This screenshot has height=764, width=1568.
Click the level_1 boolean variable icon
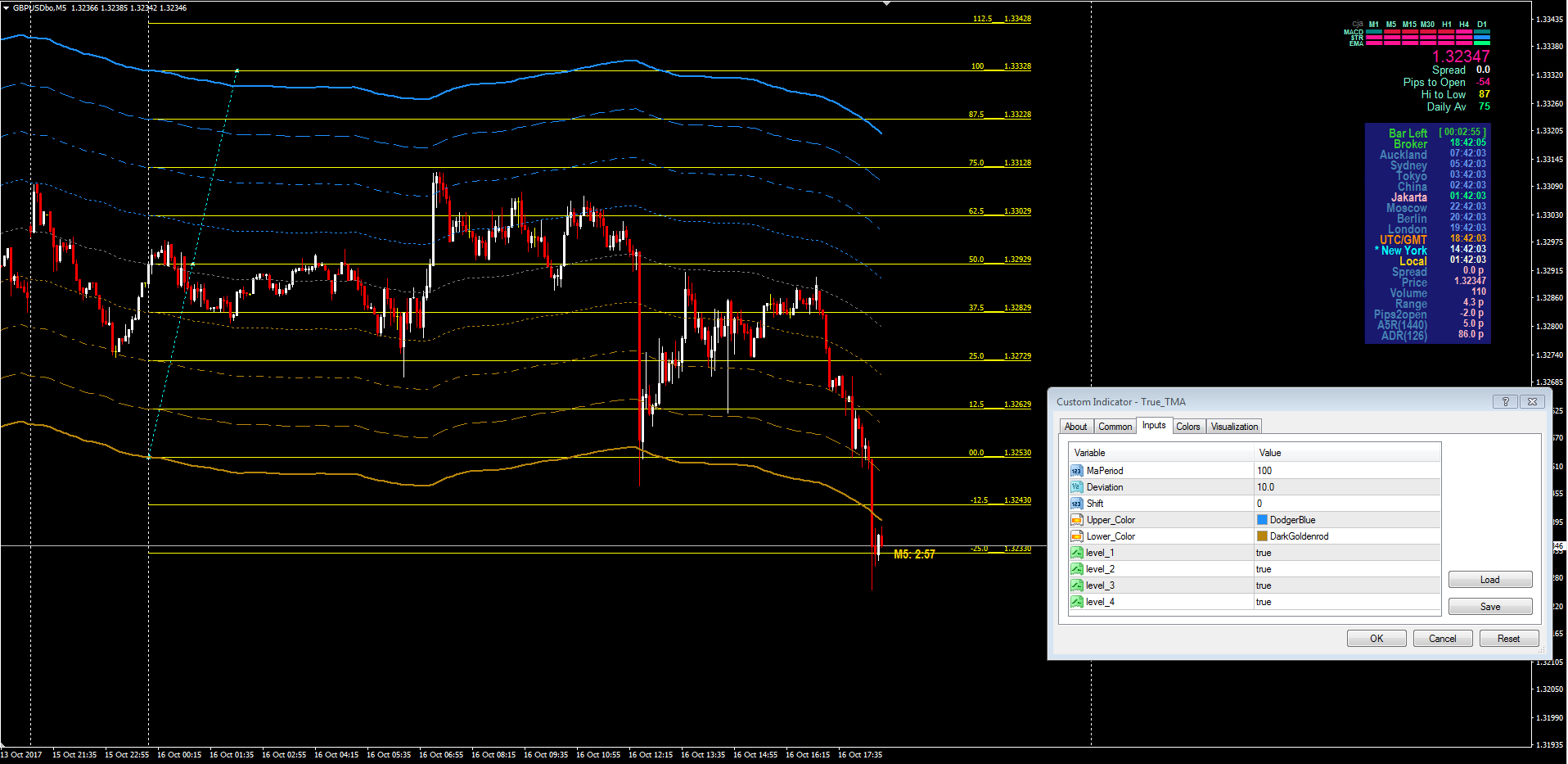pos(1077,553)
